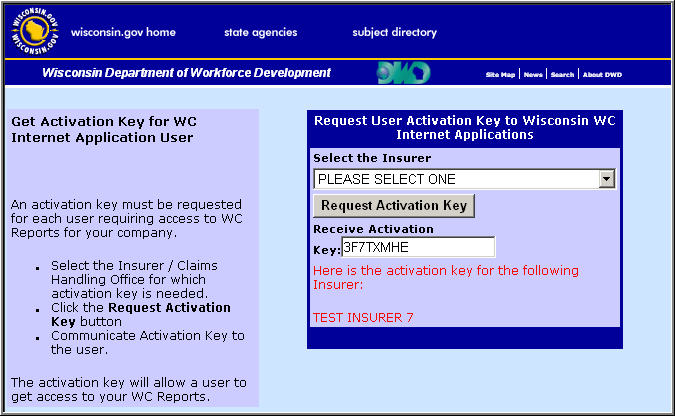Expand the insurer dropdown arrow

606,179
